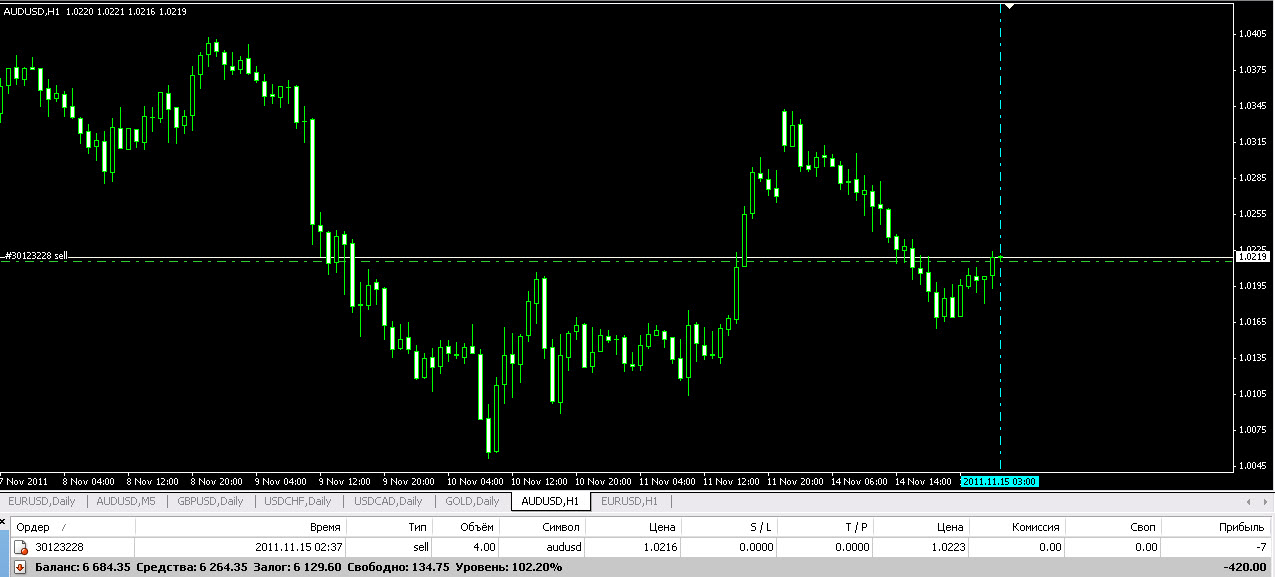Sort by the Время column header
This screenshot has height=577, width=1275.
coord(241,526)
